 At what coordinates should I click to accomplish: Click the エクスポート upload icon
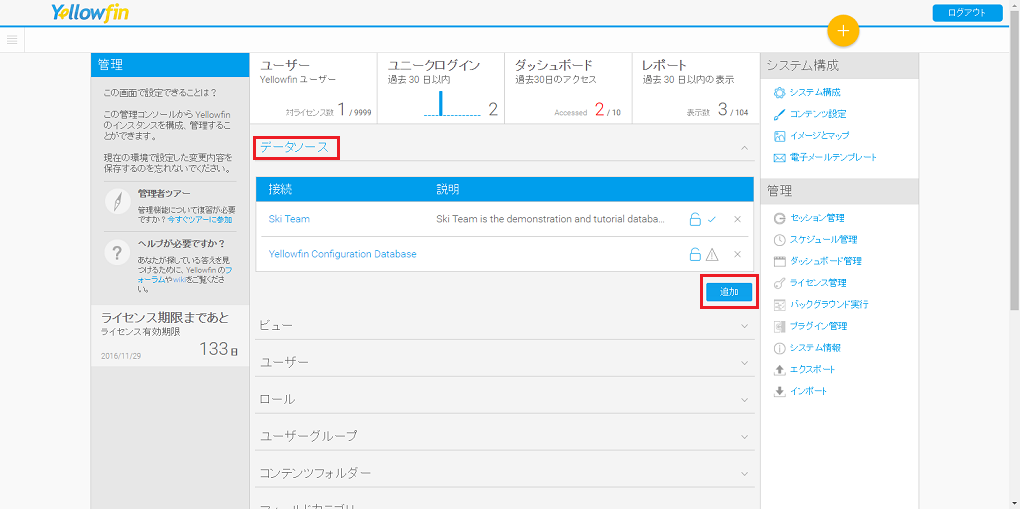tap(779, 370)
